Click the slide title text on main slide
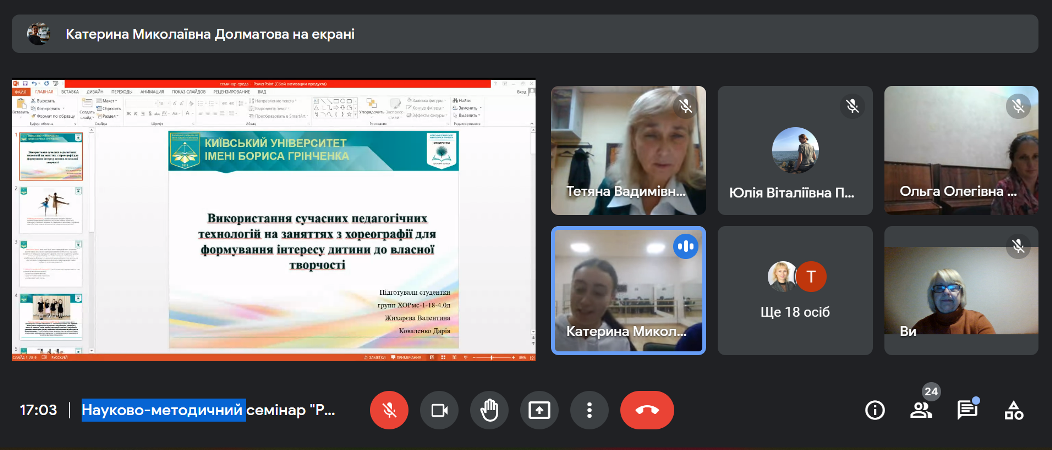Image resolution: width=1052 pixels, height=450 pixels. [317, 241]
